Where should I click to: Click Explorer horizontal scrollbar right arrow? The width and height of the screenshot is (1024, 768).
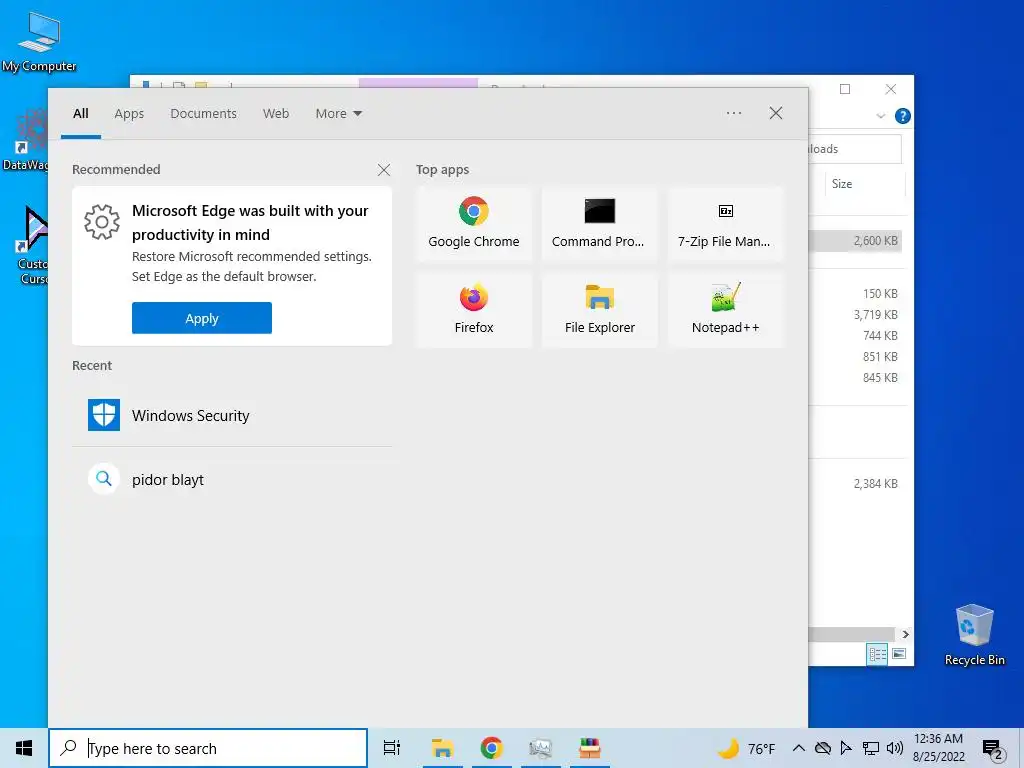905,634
